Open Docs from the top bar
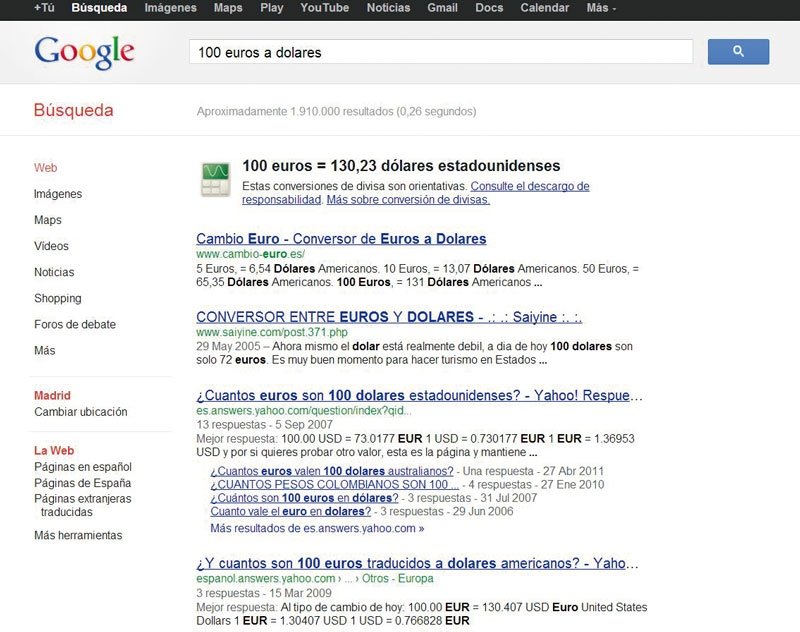The width and height of the screenshot is (800, 632). tap(489, 8)
